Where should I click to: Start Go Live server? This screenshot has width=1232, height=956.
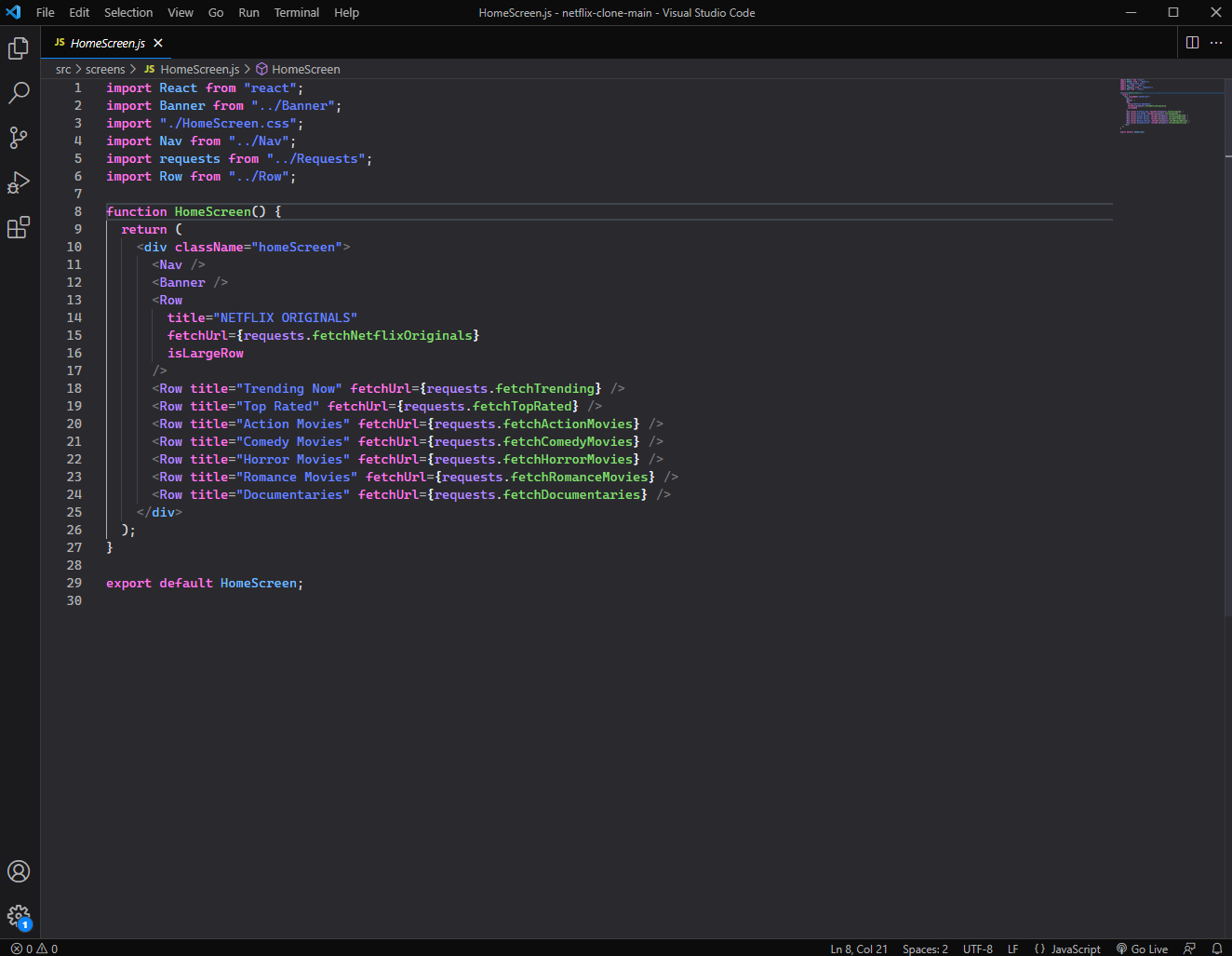click(1143, 949)
